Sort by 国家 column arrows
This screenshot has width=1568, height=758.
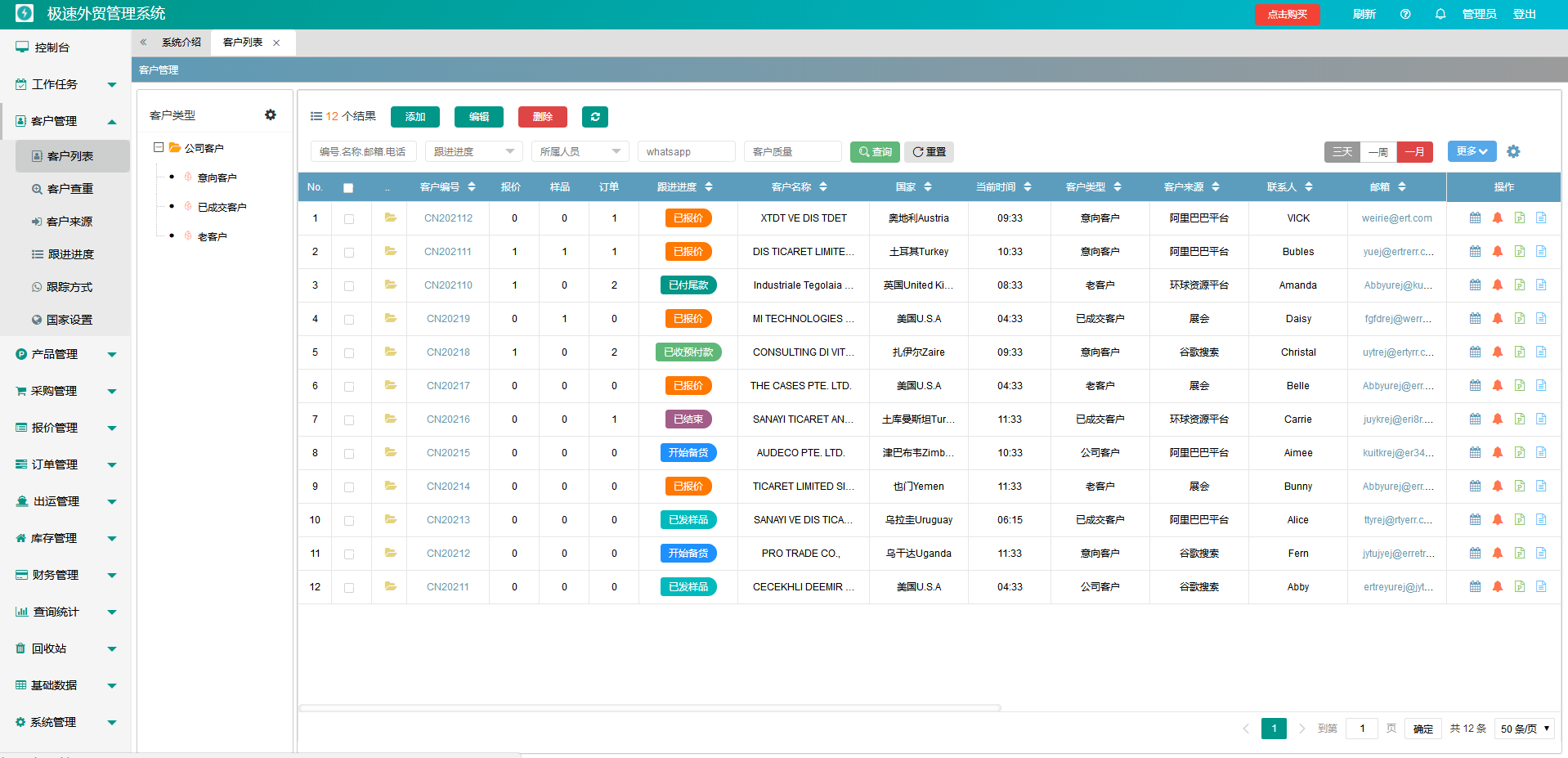point(928,187)
